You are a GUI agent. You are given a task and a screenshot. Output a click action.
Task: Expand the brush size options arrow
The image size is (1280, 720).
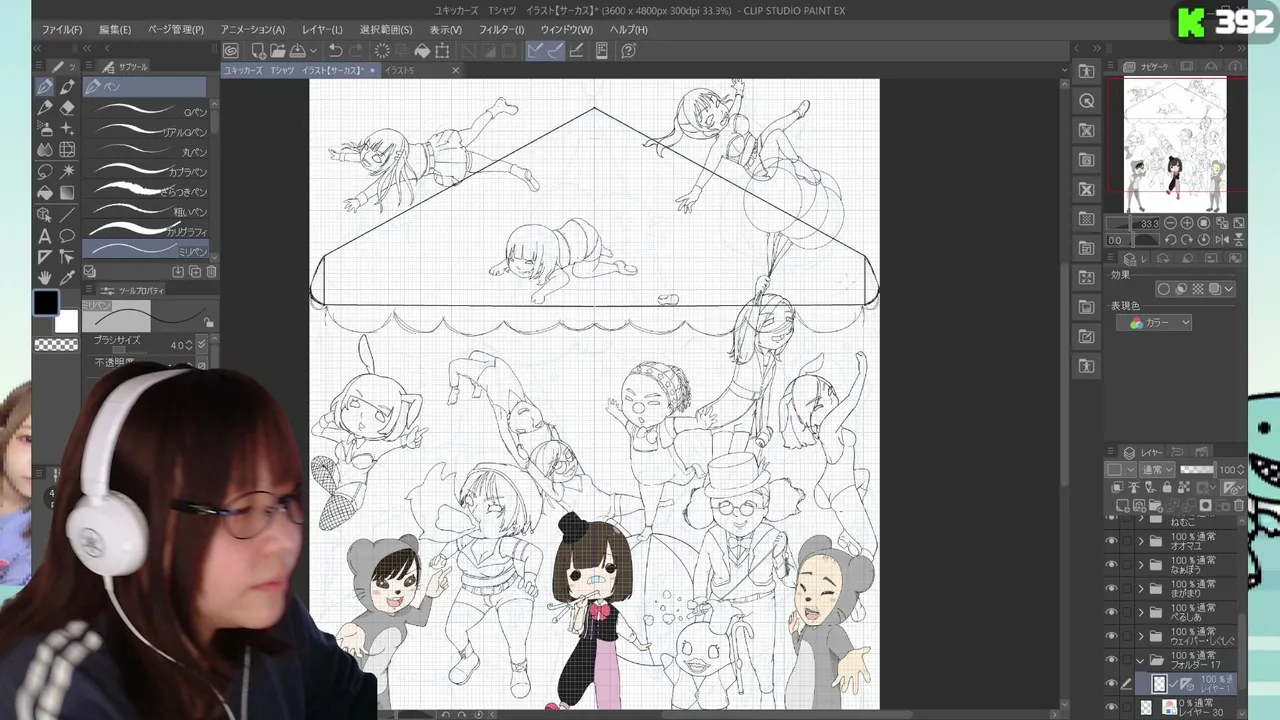click(202, 345)
